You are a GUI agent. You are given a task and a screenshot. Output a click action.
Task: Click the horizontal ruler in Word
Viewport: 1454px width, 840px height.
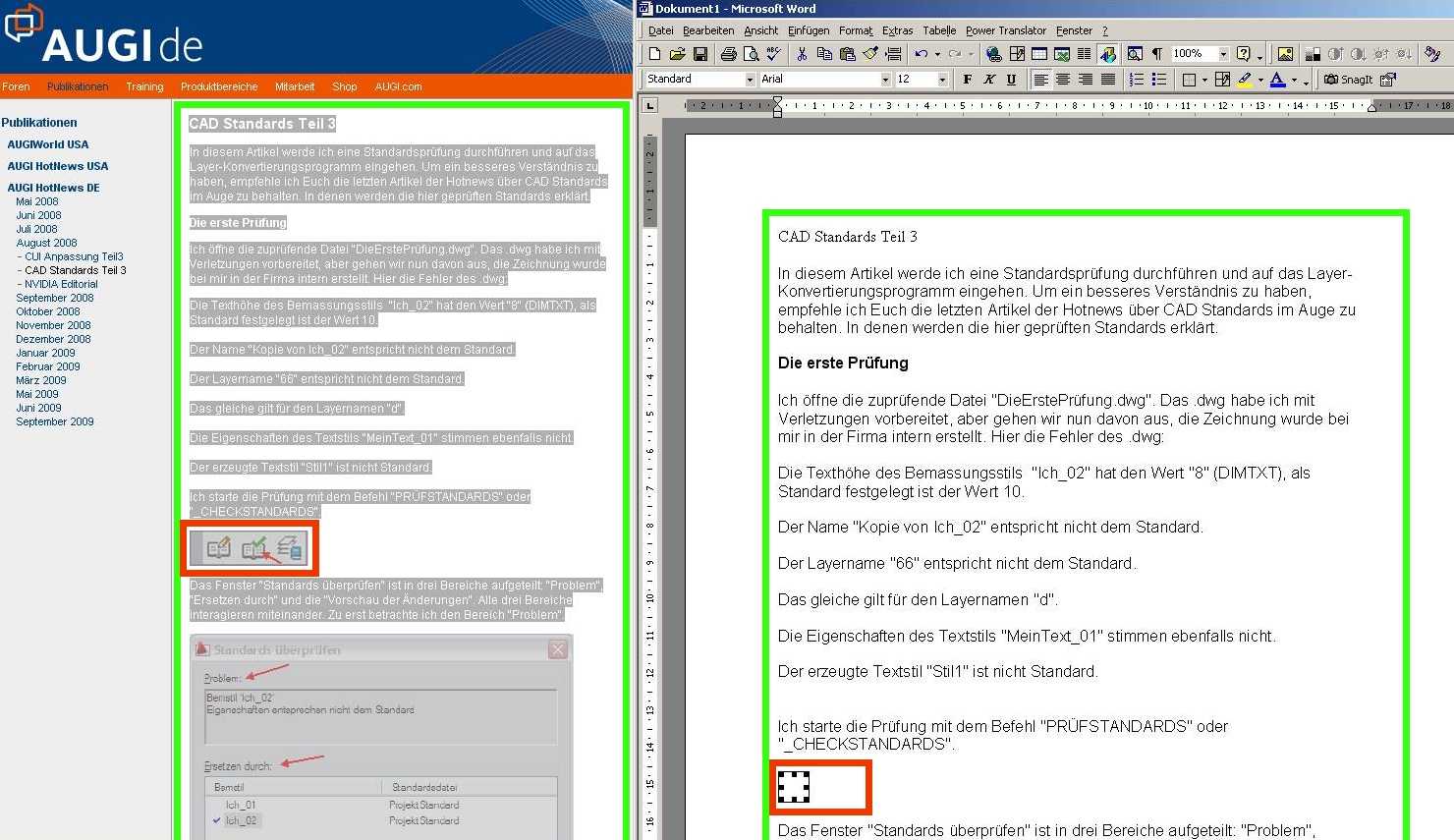tap(1068, 105)
